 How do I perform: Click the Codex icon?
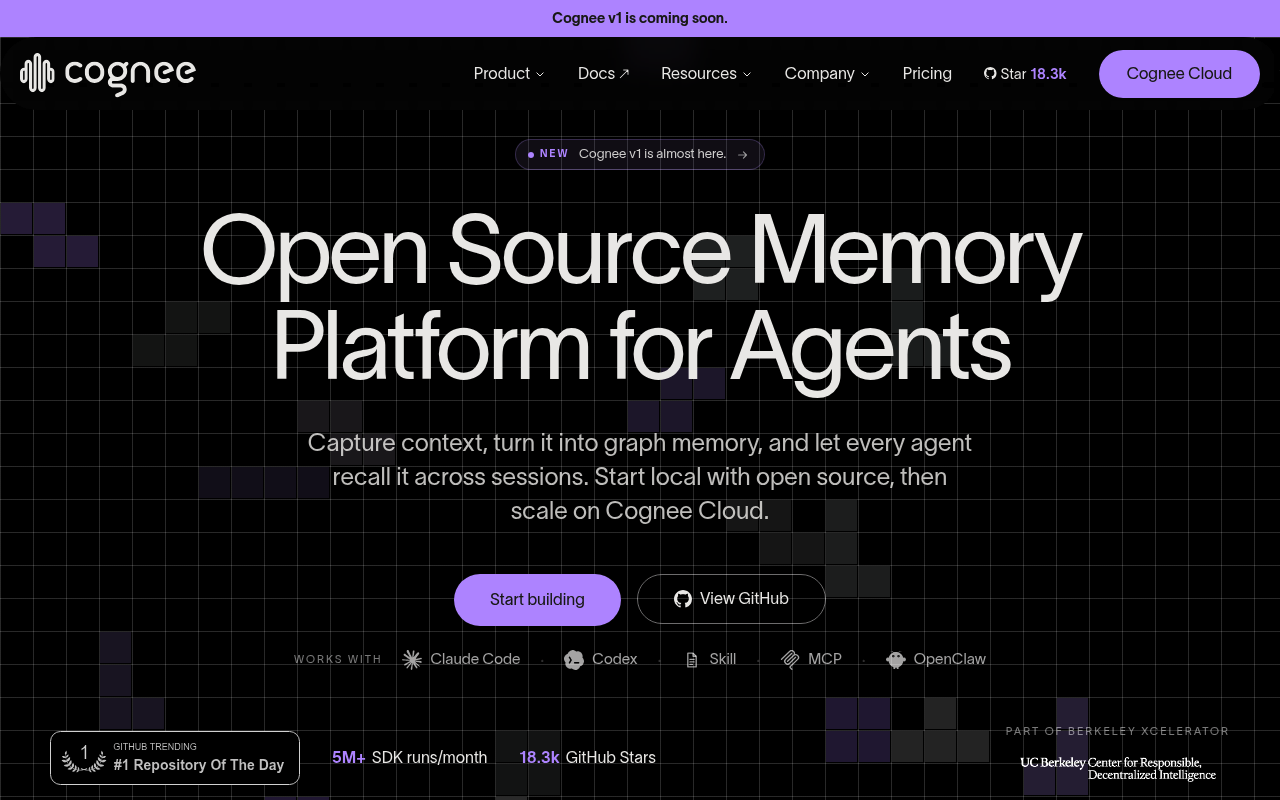point(574,659)
